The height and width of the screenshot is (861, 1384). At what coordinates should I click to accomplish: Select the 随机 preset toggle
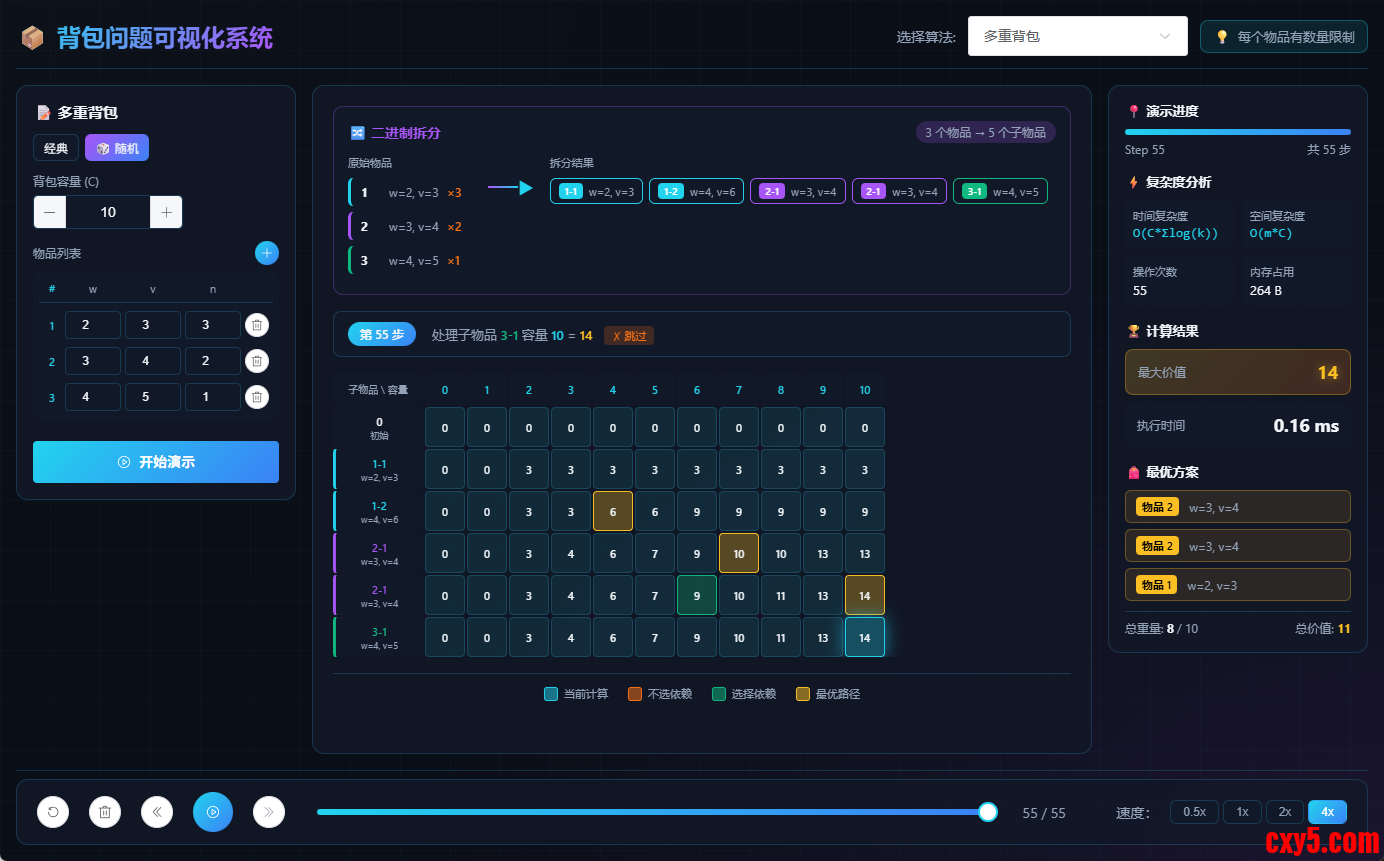(x=117, y=148)
